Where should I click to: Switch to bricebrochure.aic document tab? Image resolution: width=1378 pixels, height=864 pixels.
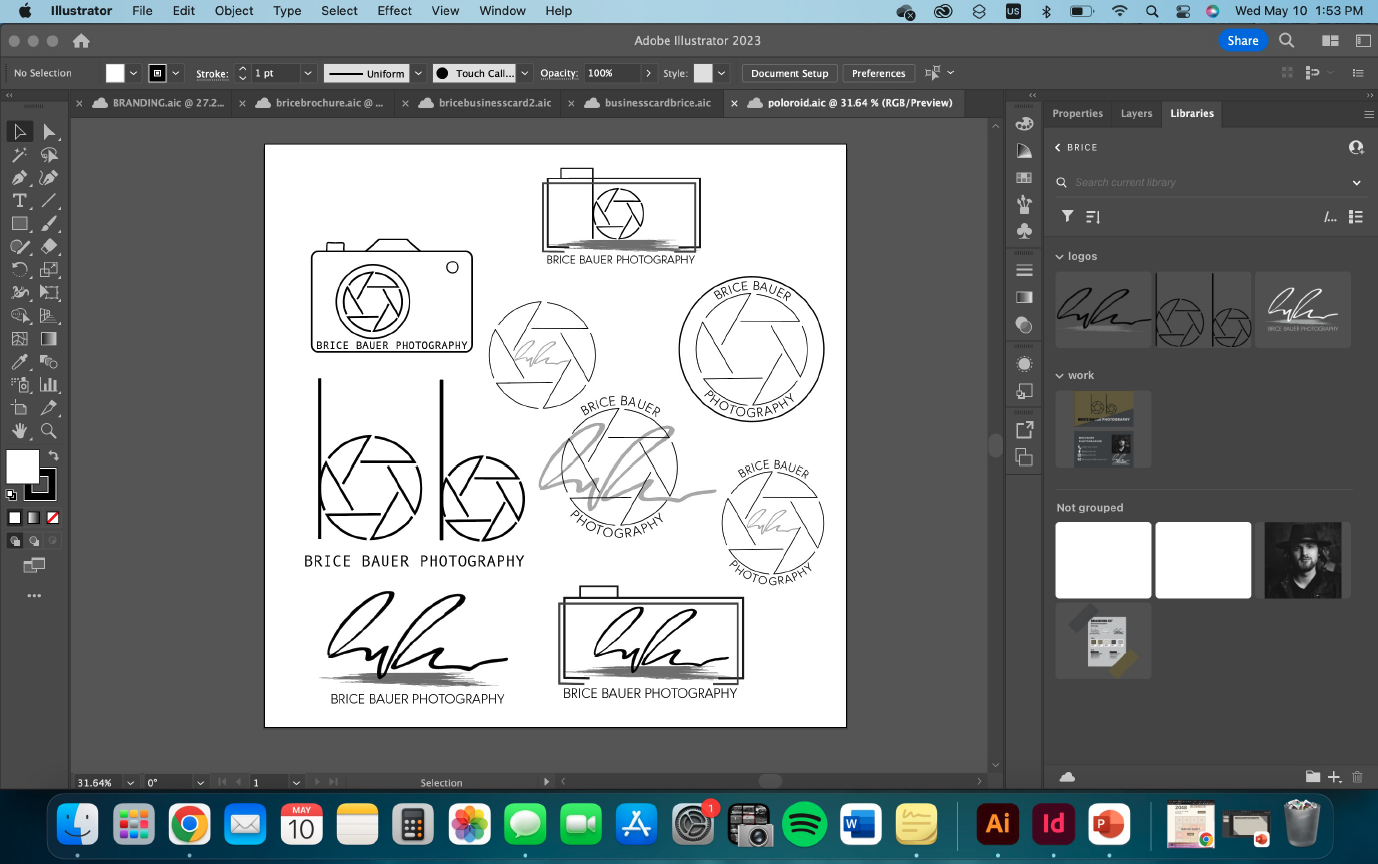tap(329, 103)
